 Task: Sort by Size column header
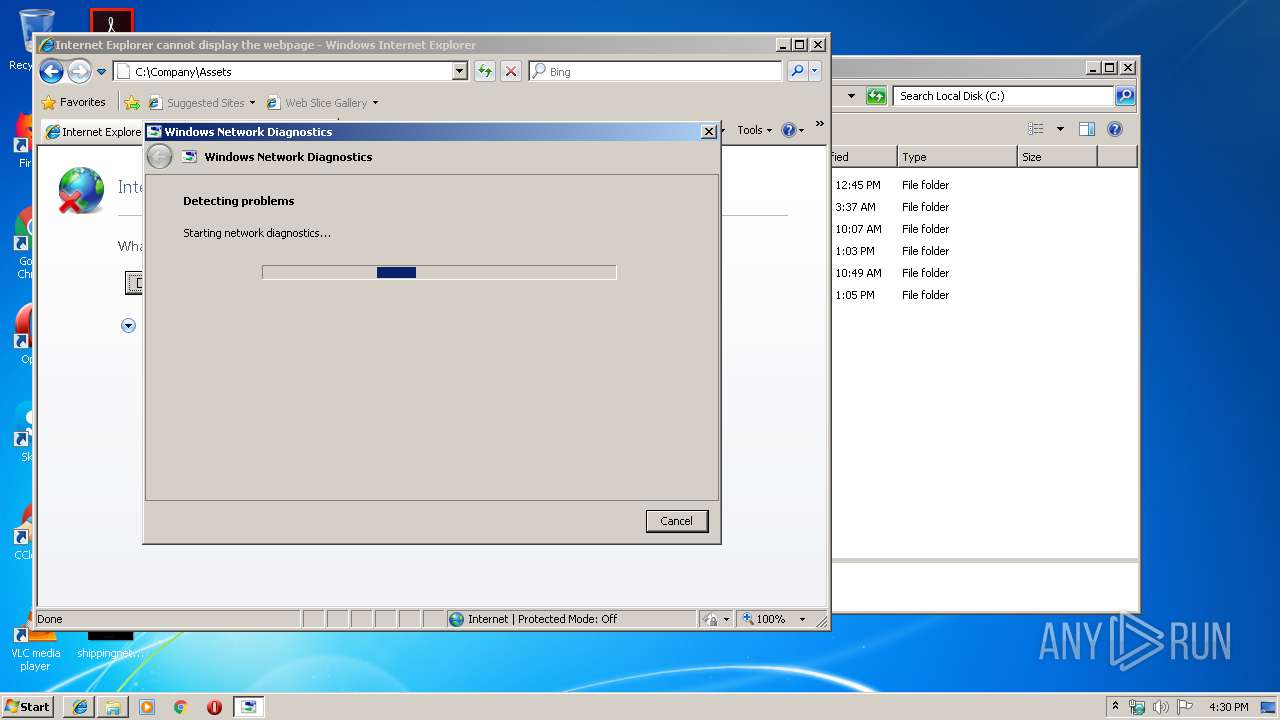tap(1057, 157)
